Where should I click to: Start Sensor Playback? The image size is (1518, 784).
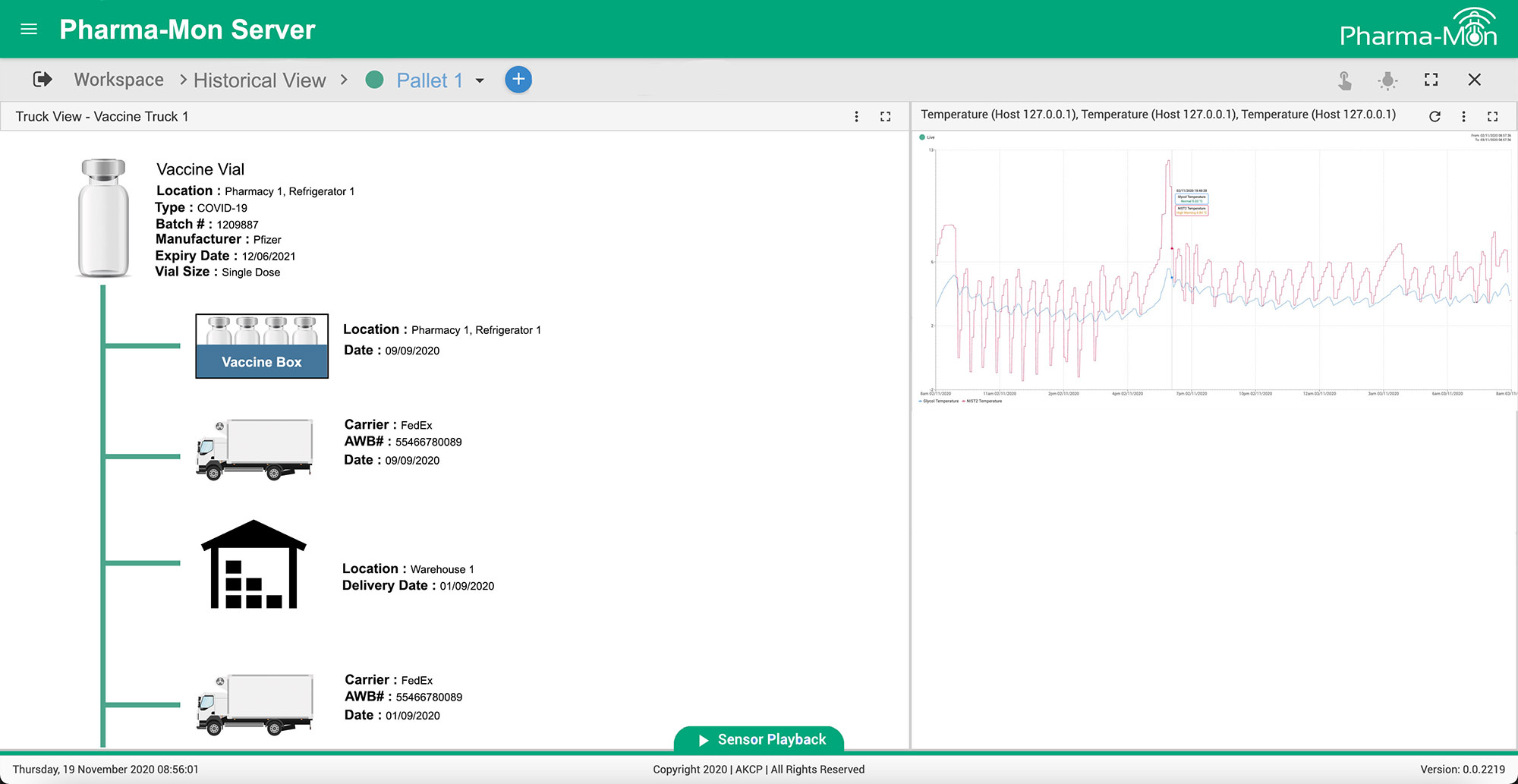[x=759, y=739]
